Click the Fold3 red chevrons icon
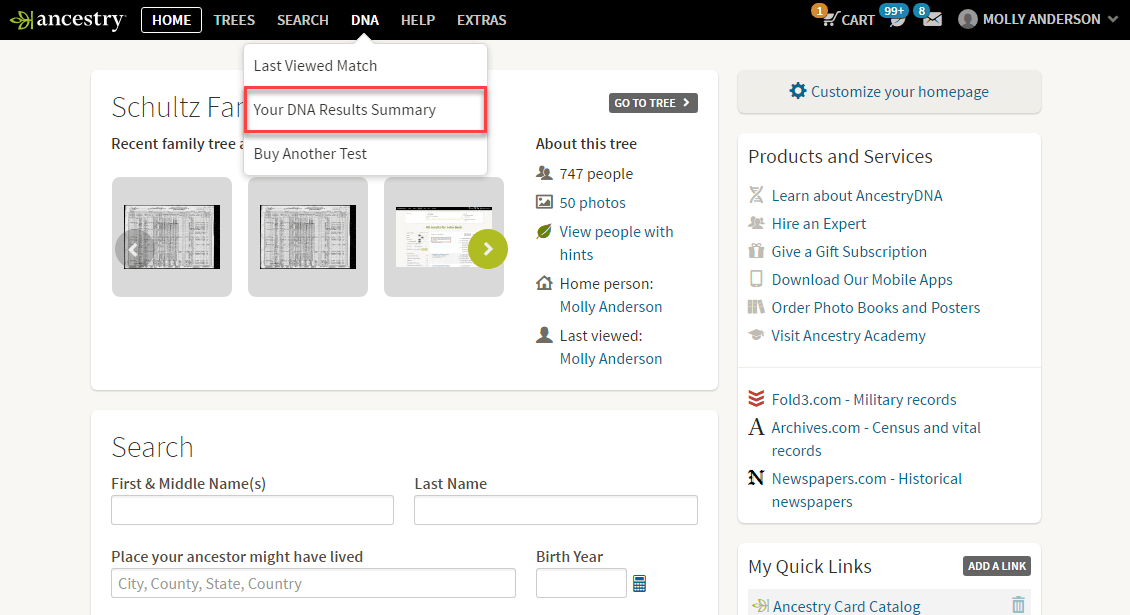Image resolution: width=1130 pixels, height=615 pixels. point(756,399)
